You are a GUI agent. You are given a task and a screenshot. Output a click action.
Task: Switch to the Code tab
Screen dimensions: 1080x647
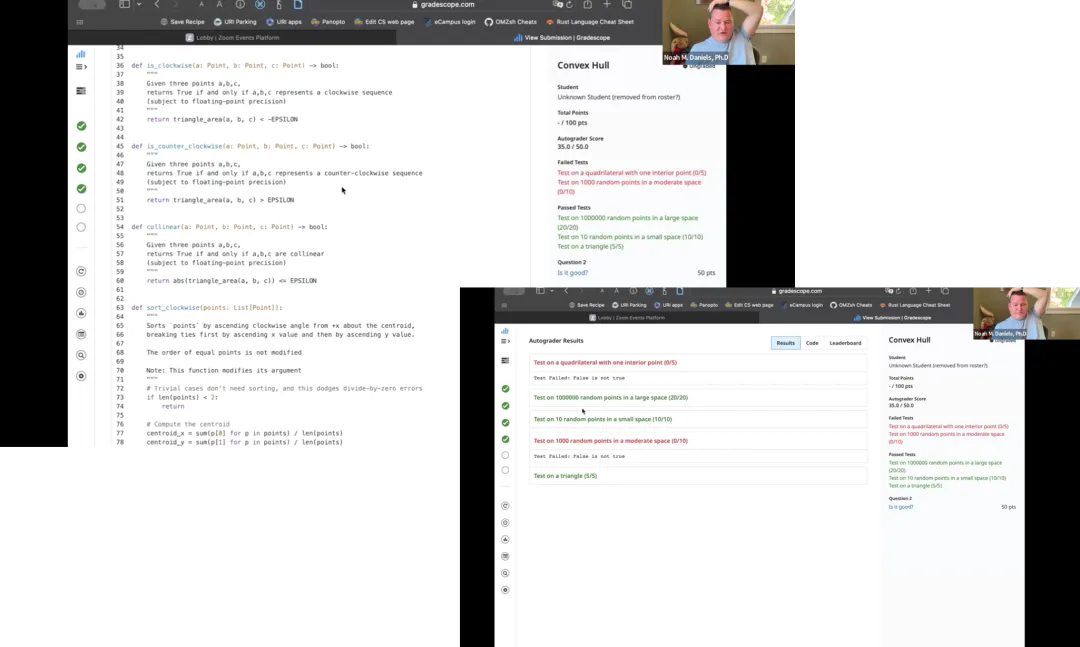coord(812,343)
